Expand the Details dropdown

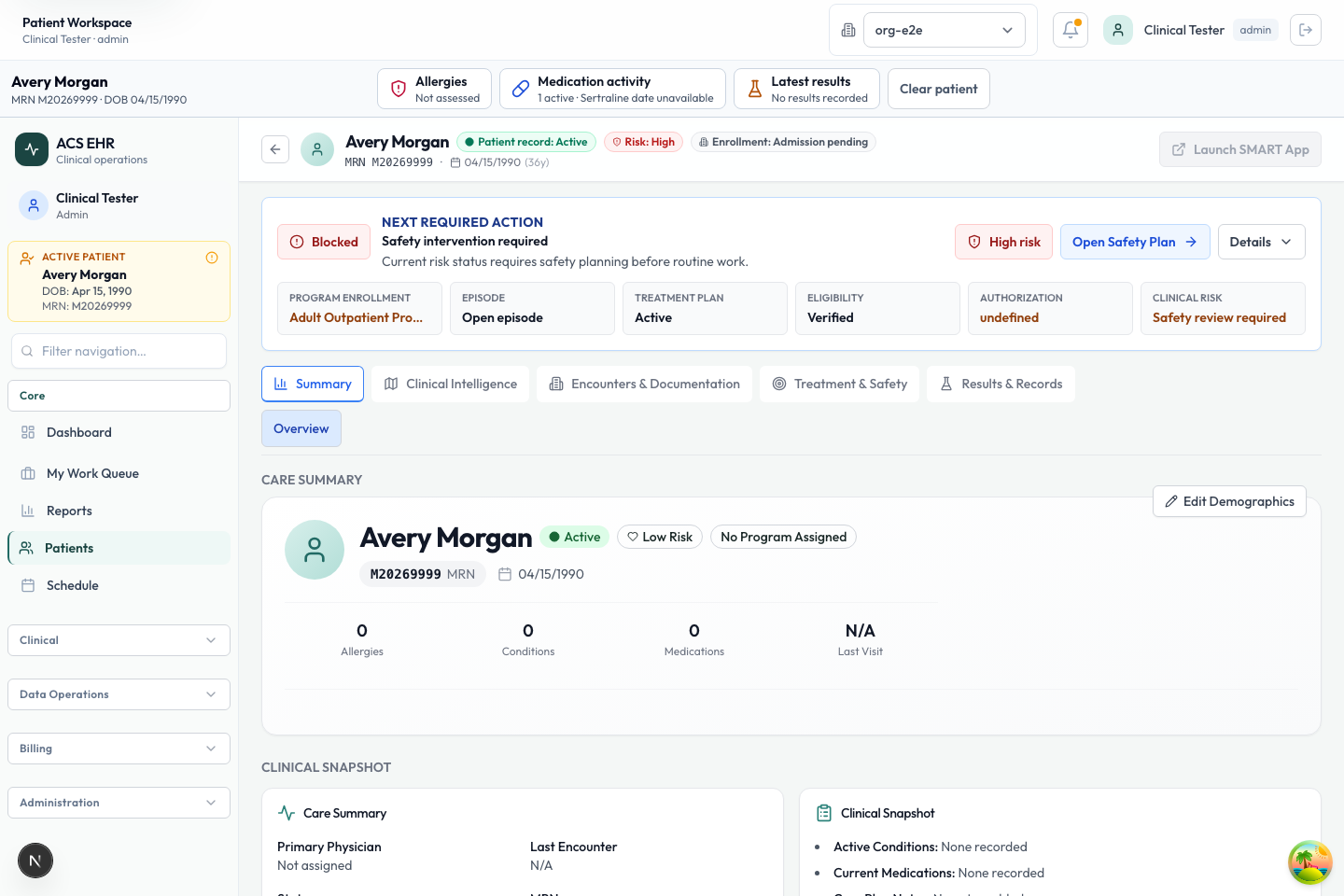pos(1261,242)
